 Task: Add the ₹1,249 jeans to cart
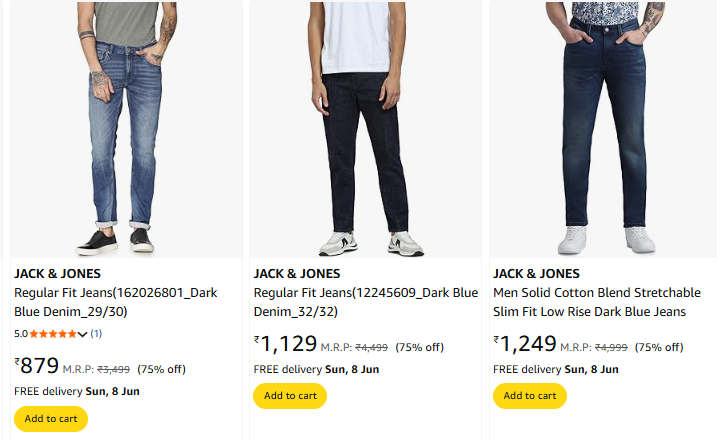pyautogui.click(x=530, y=396)
